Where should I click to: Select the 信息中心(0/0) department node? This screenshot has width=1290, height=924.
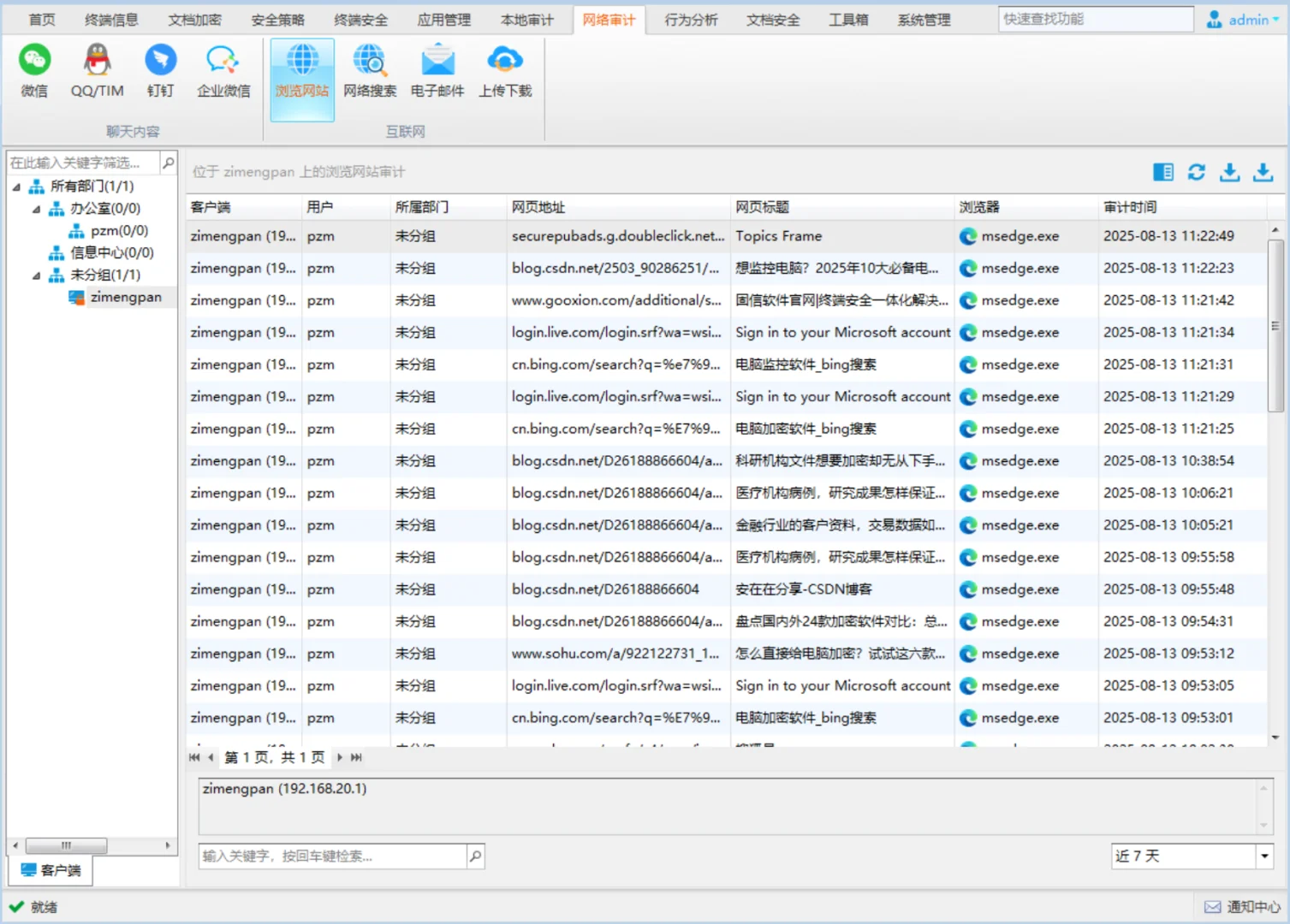(111, 253)
